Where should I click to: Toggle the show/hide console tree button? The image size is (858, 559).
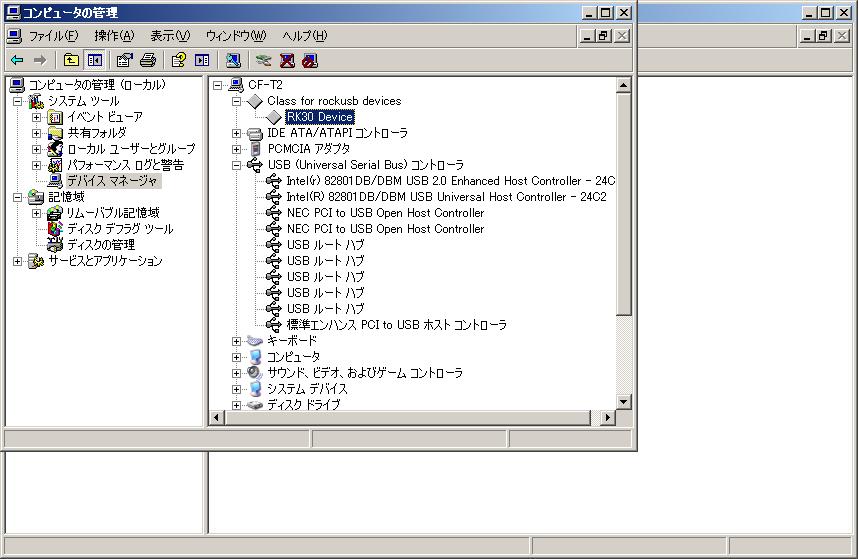[x=95, y=60]
